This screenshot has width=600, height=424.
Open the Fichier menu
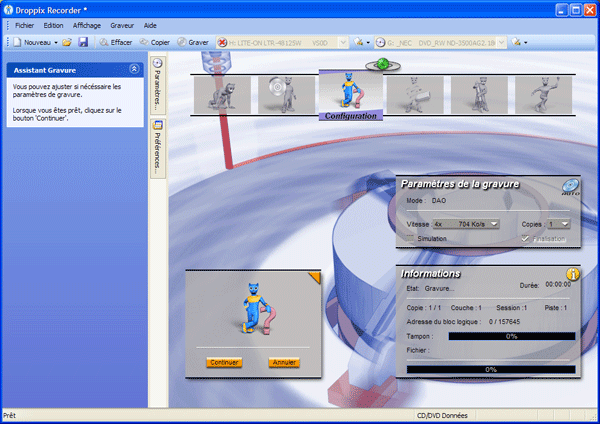[24, 26]
